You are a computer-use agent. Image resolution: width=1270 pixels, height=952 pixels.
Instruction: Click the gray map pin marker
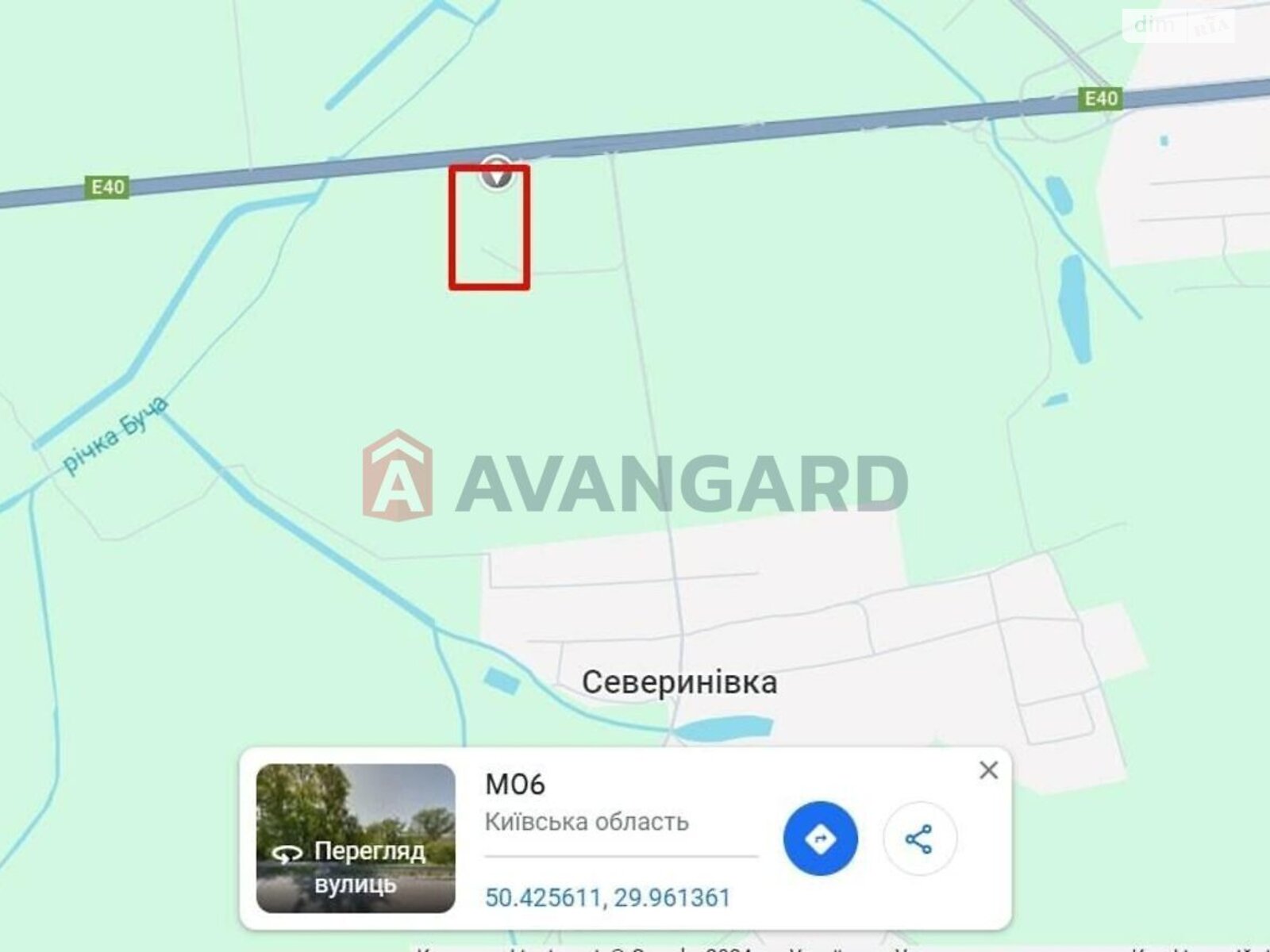pos(497,172)
